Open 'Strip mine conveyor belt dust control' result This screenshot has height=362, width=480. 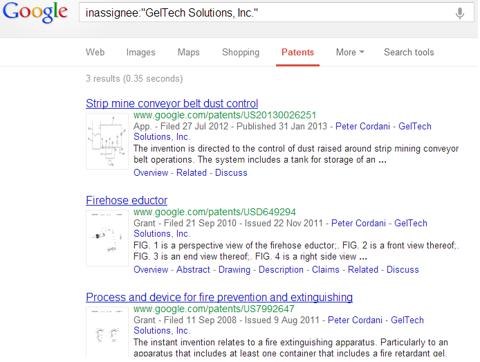click(x=172, y=104)
